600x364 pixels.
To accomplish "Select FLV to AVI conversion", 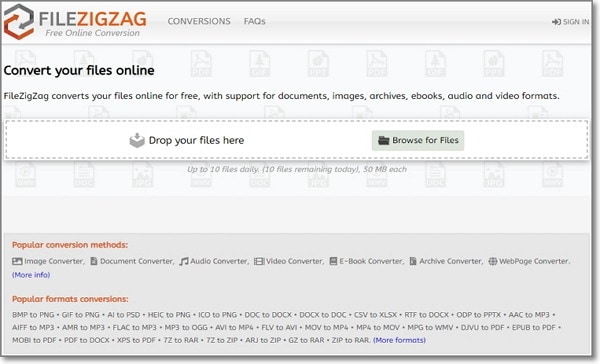I will point(279,327).
